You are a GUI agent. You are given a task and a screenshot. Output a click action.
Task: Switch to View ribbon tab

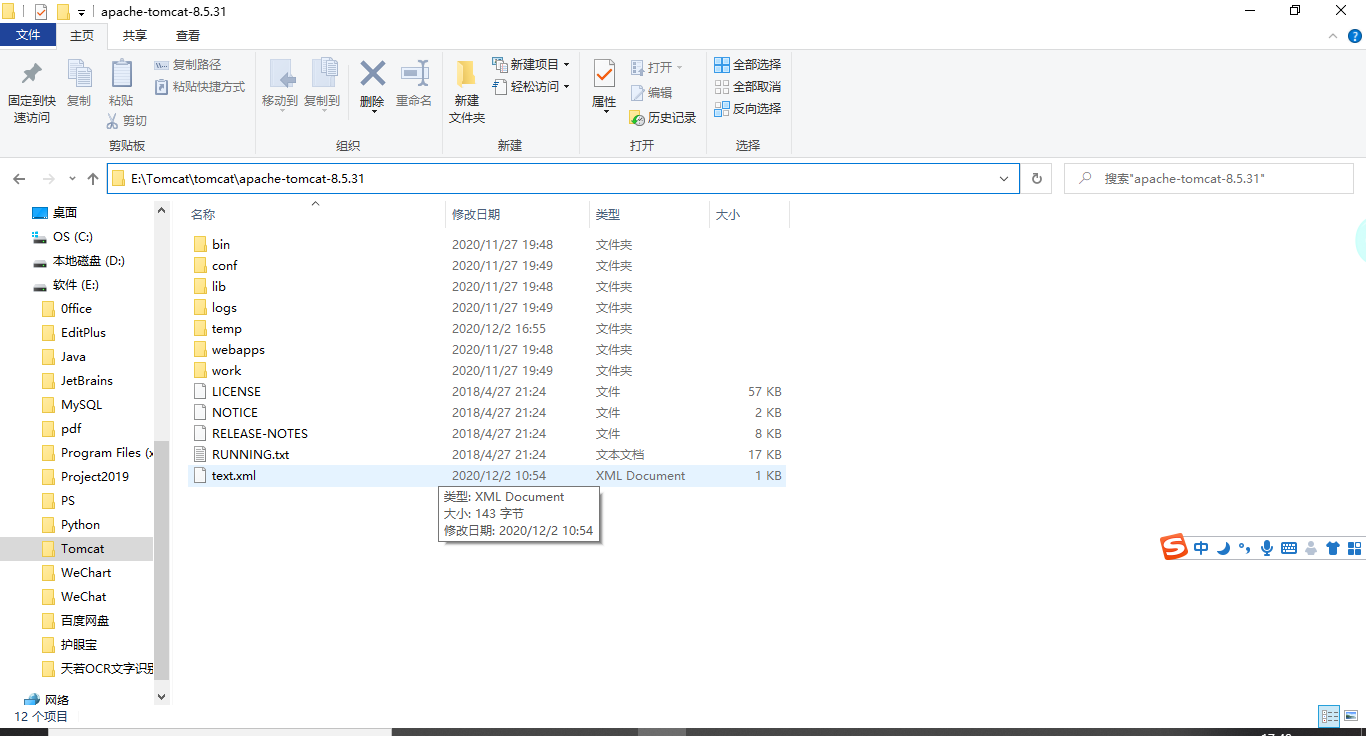188,35
